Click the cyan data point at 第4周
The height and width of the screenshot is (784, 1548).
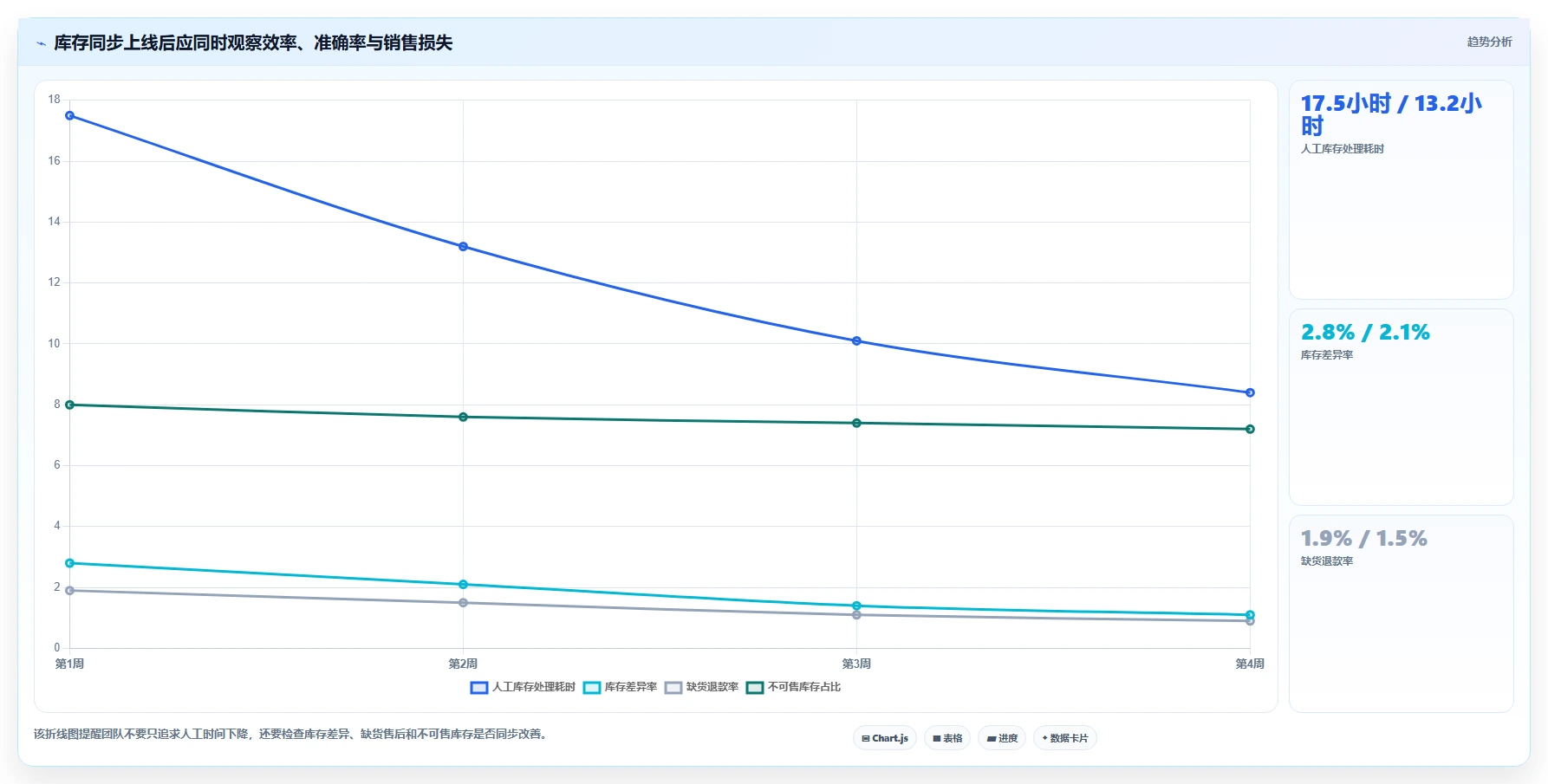[1250, 615]
